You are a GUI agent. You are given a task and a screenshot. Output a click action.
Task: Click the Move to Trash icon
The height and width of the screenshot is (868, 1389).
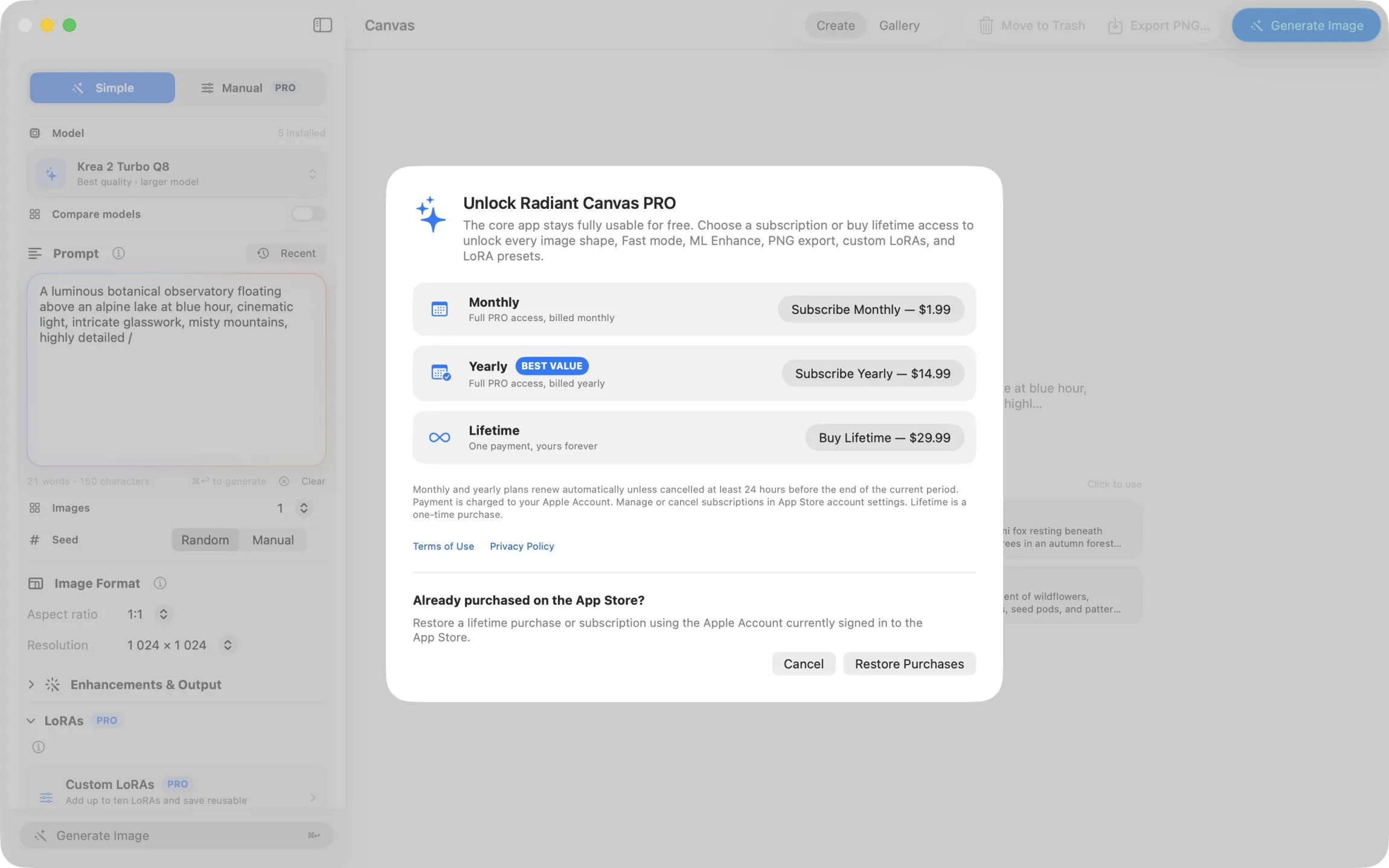[986, 25]
